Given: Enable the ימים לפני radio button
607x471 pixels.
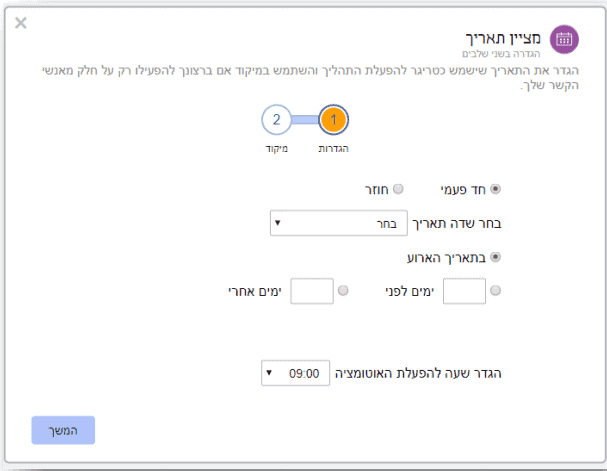Looking at the screenshot, I should point(496,291).
